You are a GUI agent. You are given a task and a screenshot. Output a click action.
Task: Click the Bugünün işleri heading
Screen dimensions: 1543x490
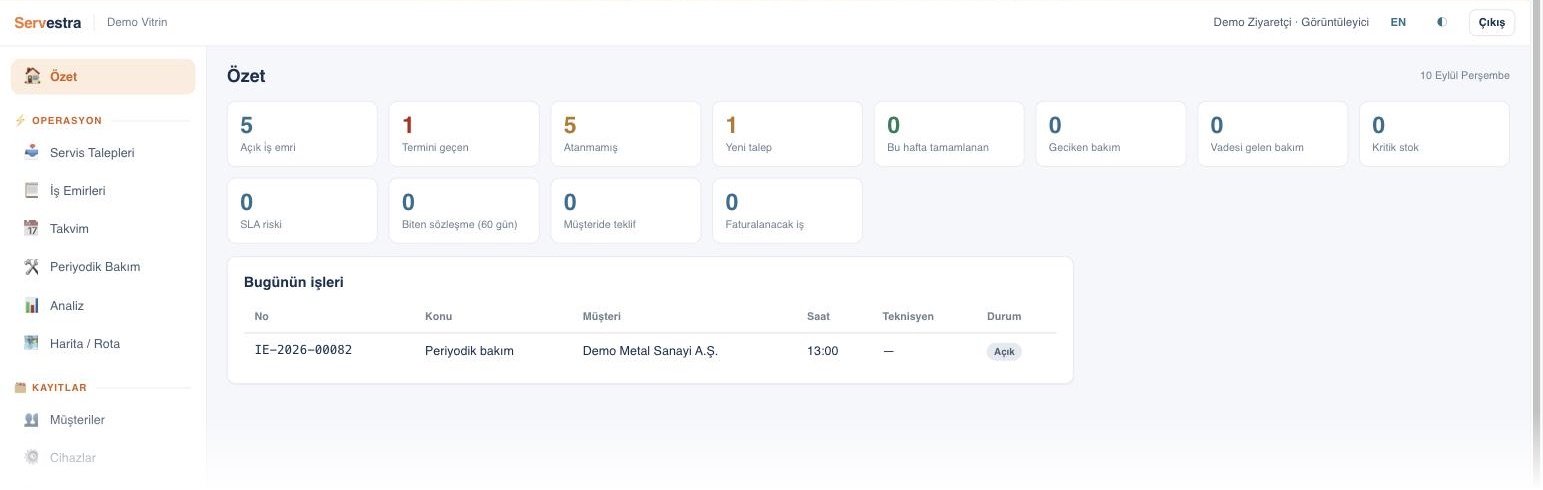tap(294, 282)
